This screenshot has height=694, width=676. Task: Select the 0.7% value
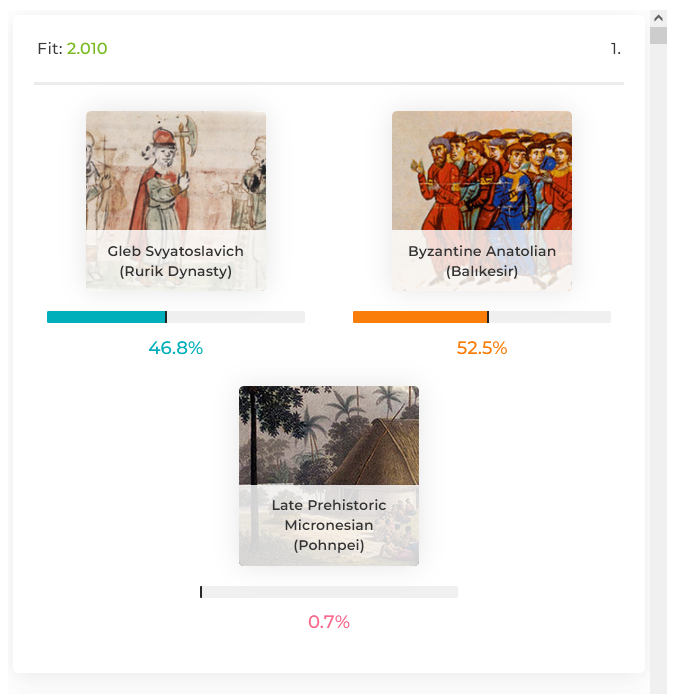coord(329,622)
